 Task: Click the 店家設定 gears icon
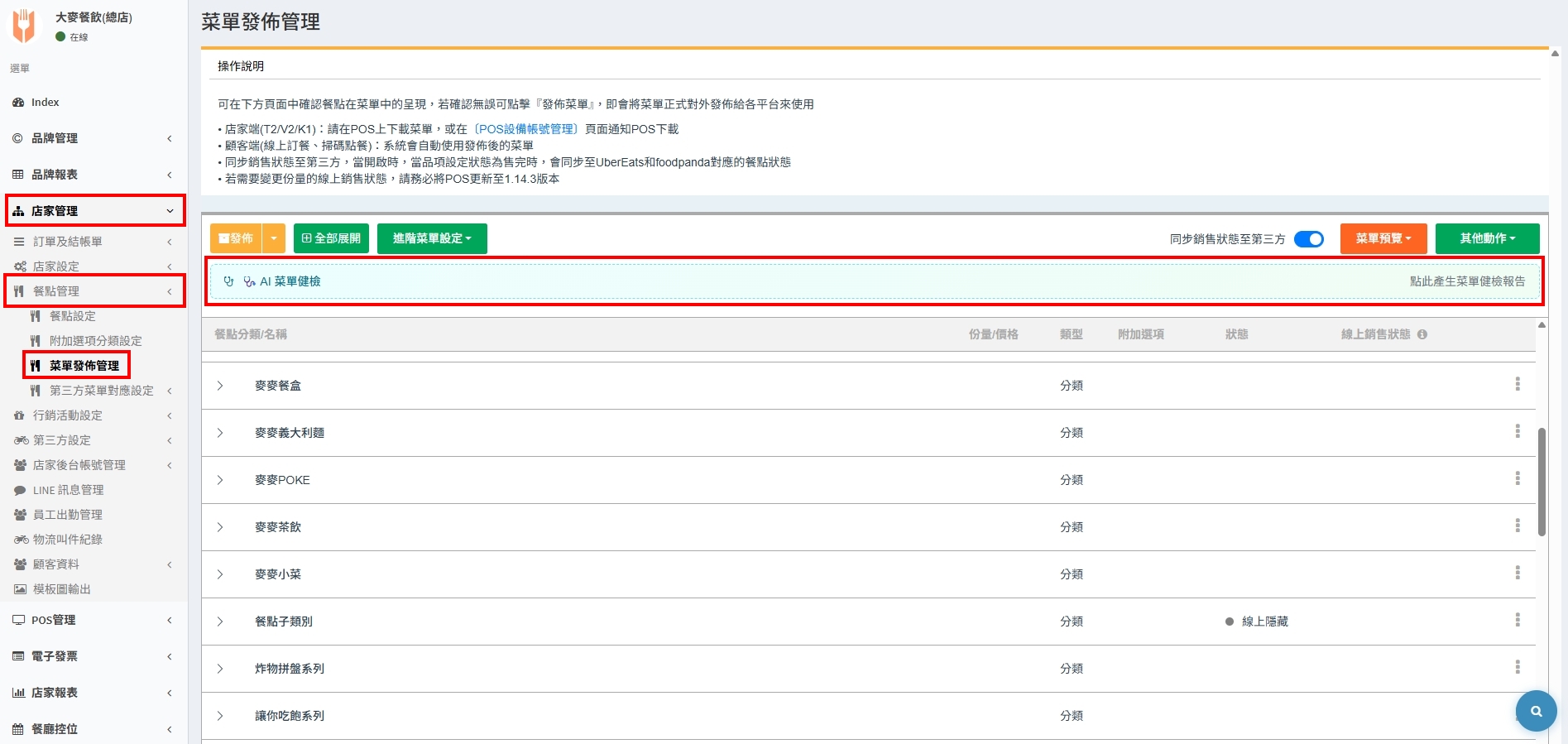(20, 266)
